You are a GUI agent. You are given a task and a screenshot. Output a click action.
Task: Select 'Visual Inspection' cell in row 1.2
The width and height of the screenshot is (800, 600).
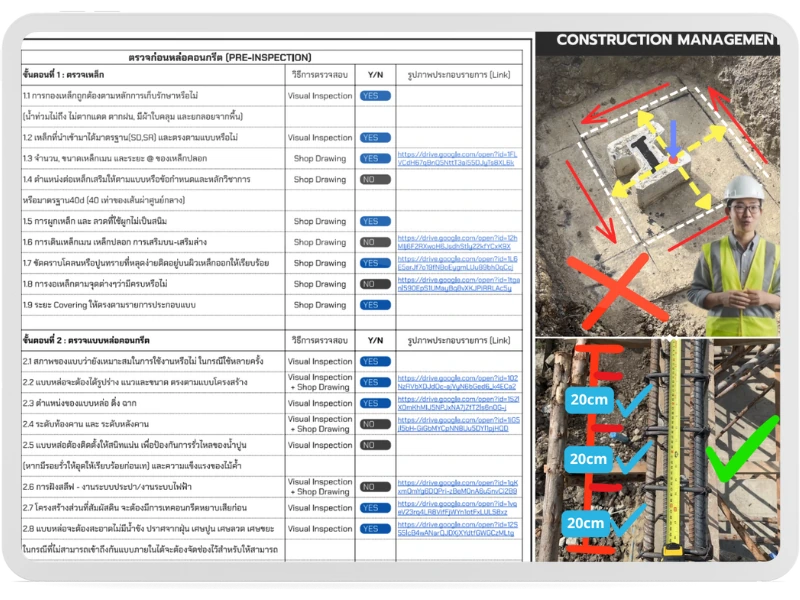point(320,138)
